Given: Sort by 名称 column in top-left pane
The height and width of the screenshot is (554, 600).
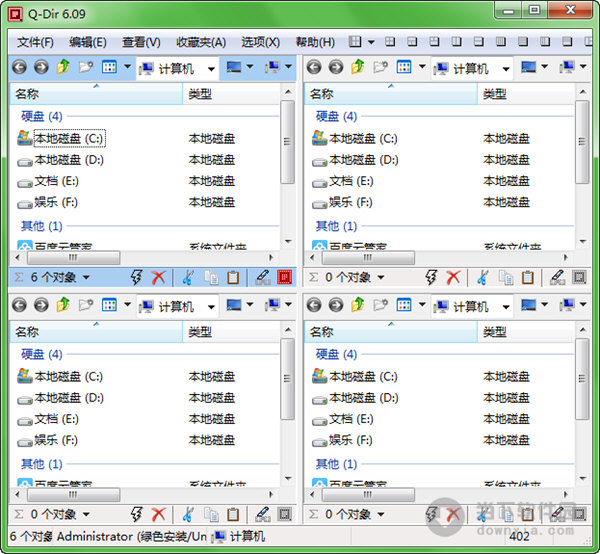Looking at the screenshot, I should coord(96,94).
